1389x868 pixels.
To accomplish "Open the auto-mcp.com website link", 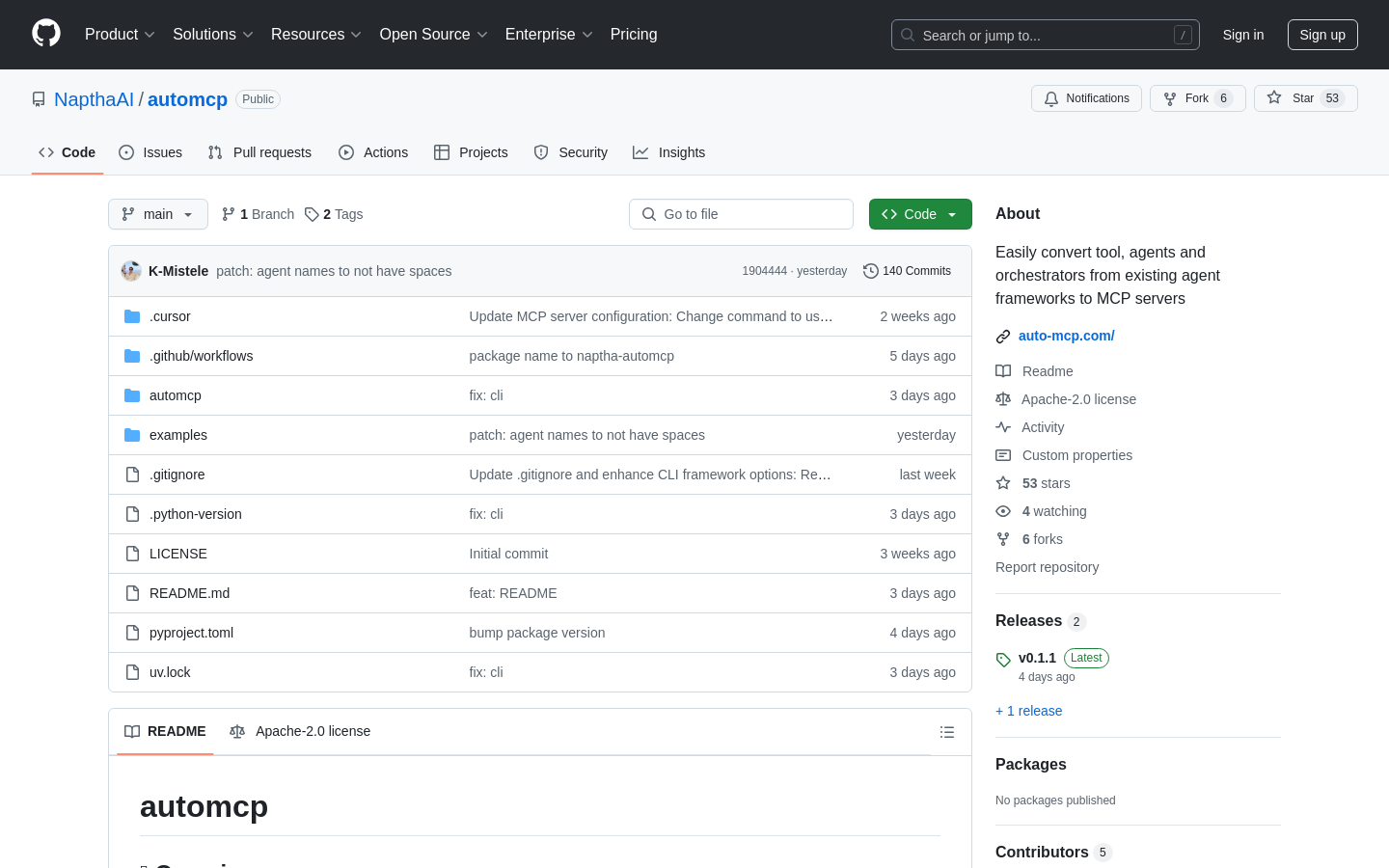I will coord(1067,336).
